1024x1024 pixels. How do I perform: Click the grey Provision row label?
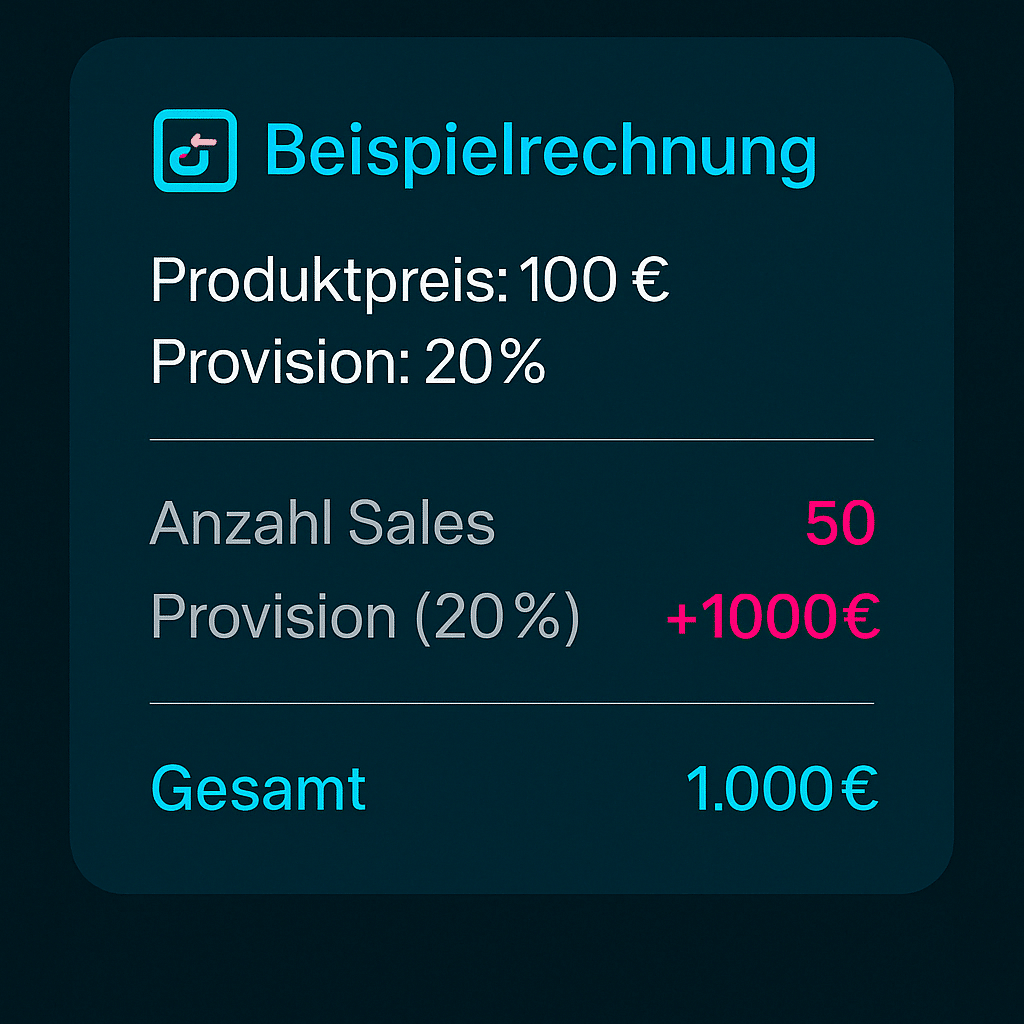click(x=273, y=617)
